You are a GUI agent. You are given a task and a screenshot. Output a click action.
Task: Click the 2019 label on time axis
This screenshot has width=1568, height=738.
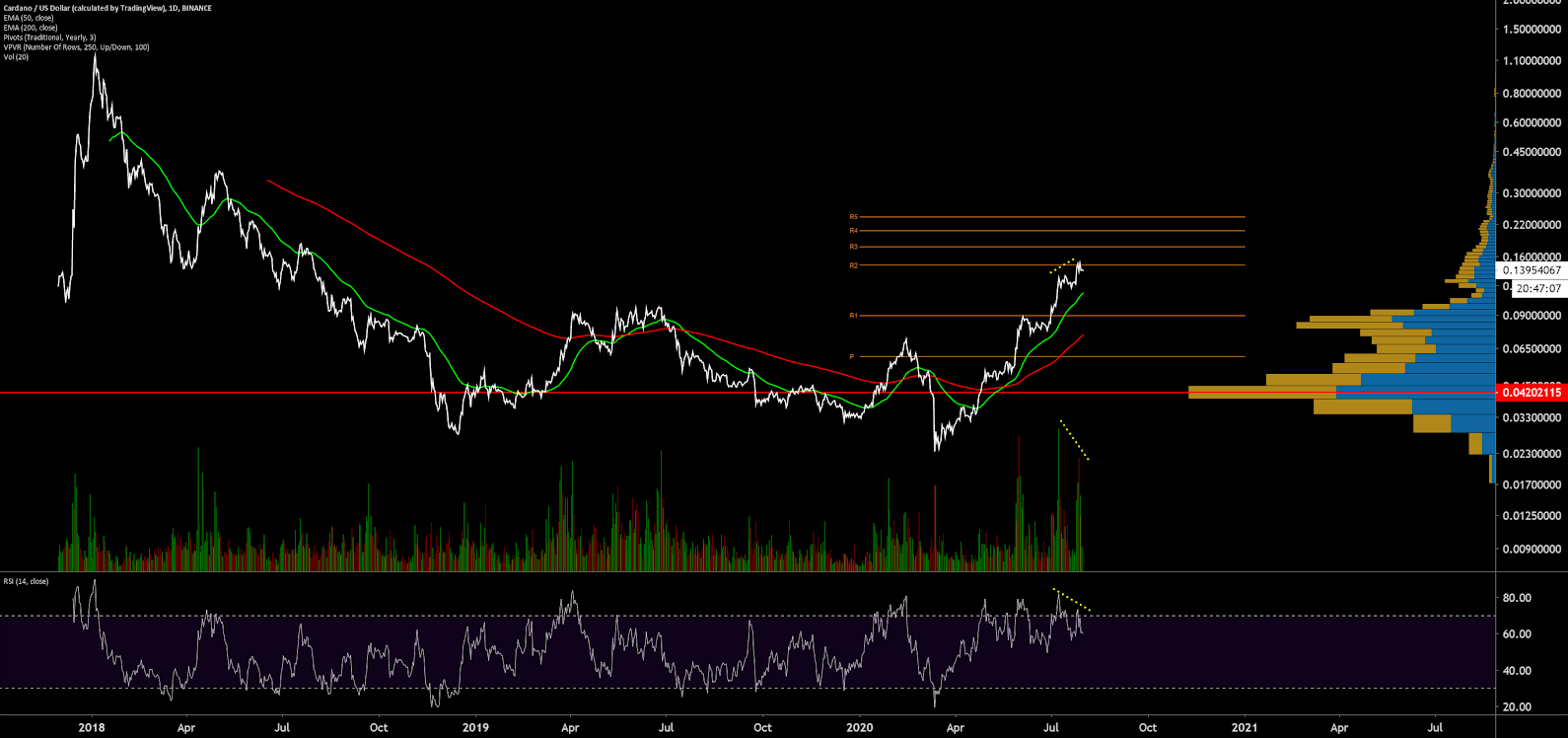point(475,728)
